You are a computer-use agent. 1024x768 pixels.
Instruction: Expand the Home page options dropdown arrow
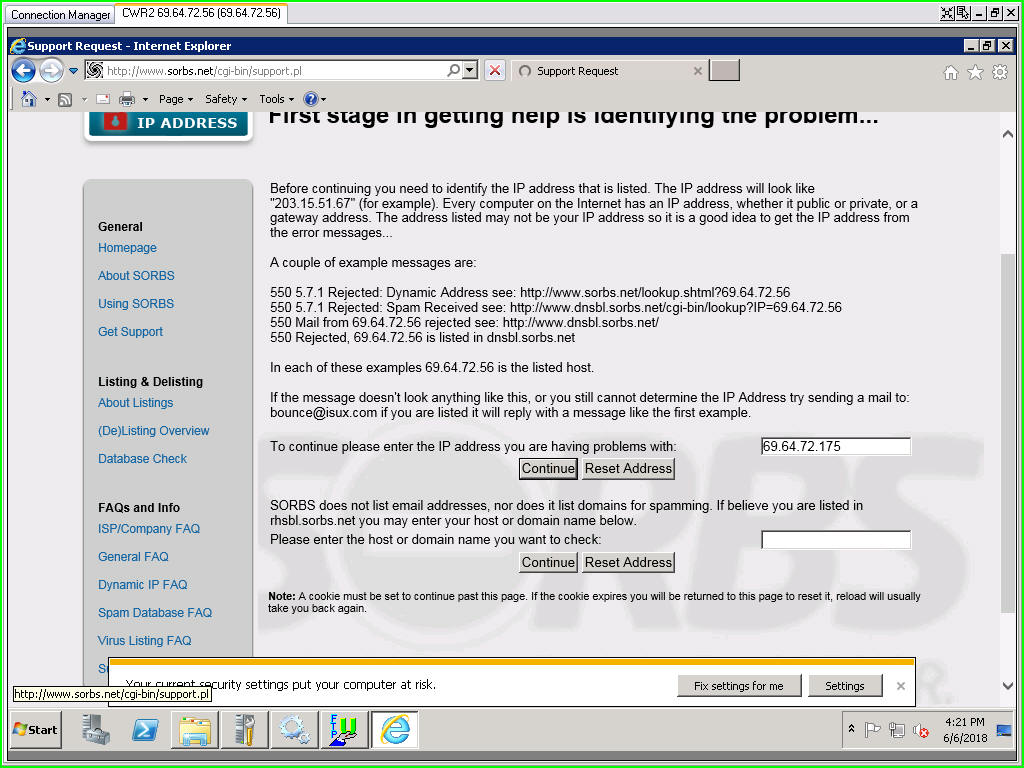pyautogui.click(x=47, y=99)
